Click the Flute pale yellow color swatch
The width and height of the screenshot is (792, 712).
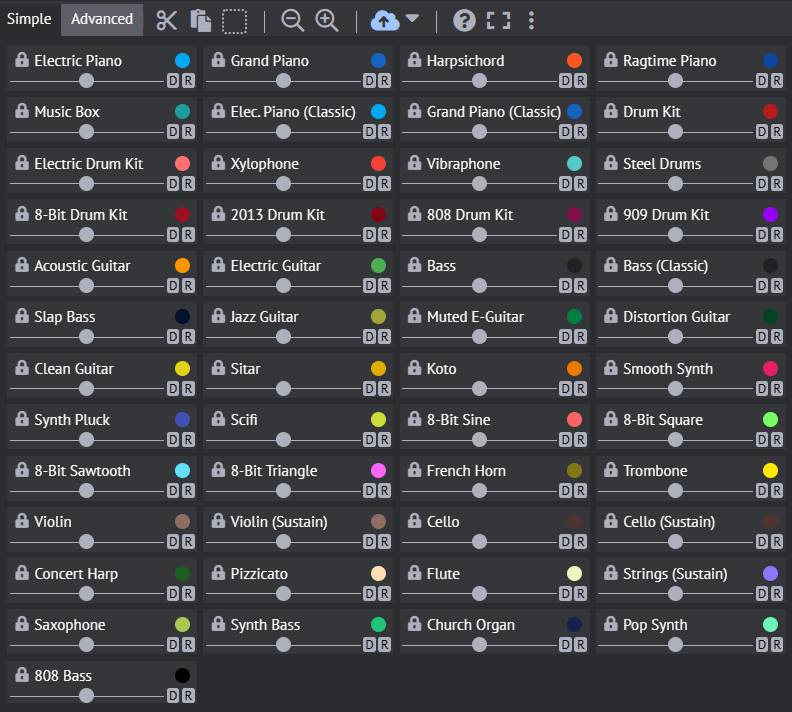[x=574, y=574]
